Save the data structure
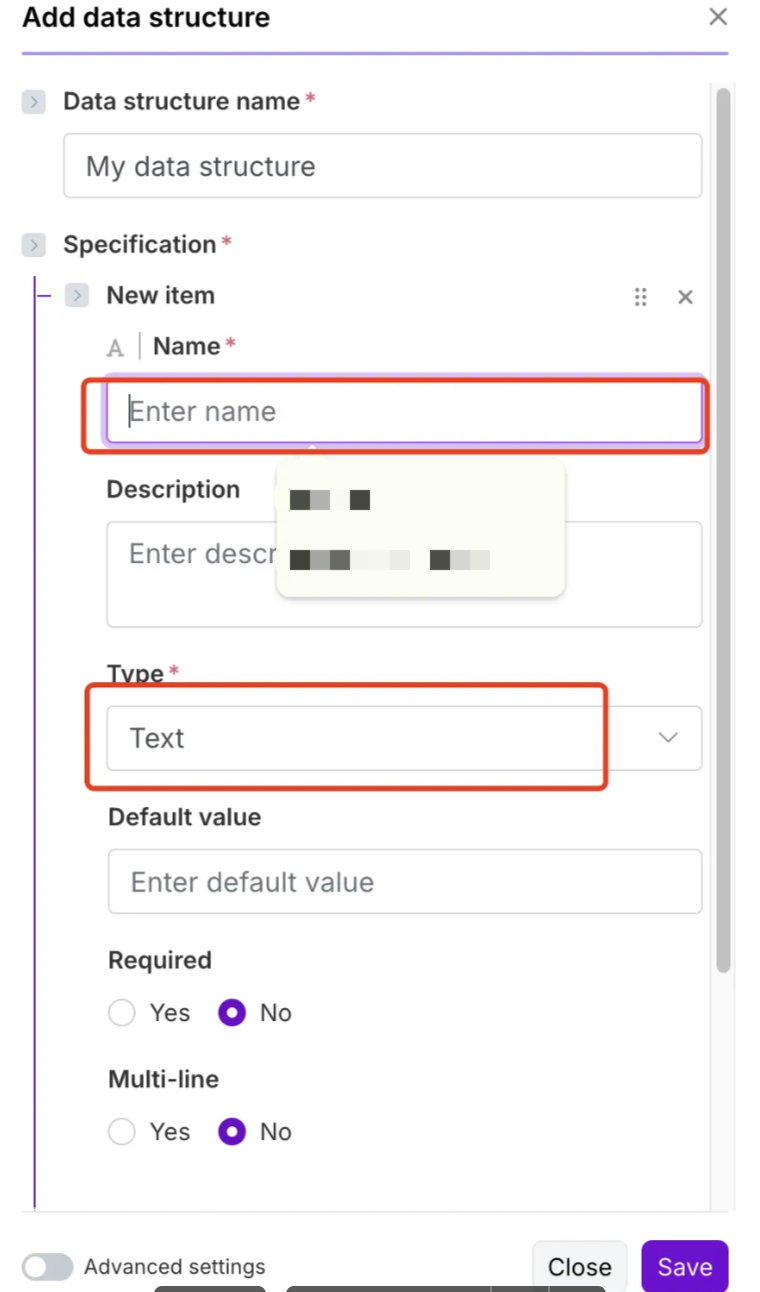Image resolution: width=760 pixels, height=1292 pixels. (684, 1267)
